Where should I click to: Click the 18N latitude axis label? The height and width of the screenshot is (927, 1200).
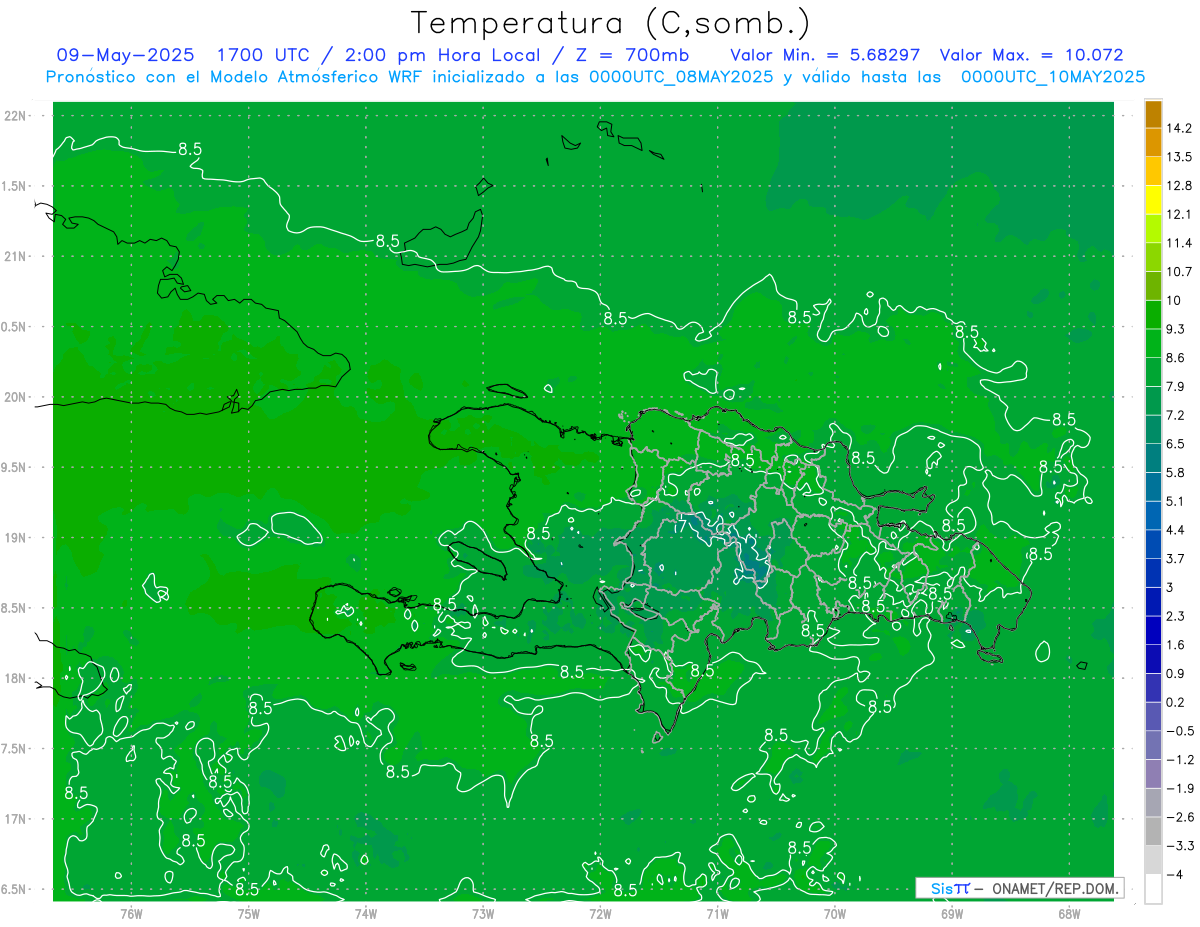tap(16, 679)
